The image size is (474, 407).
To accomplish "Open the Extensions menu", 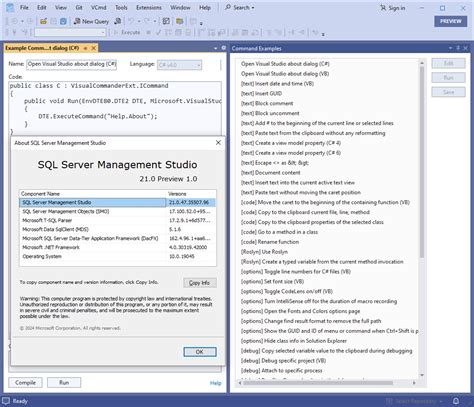I will 149,7.
